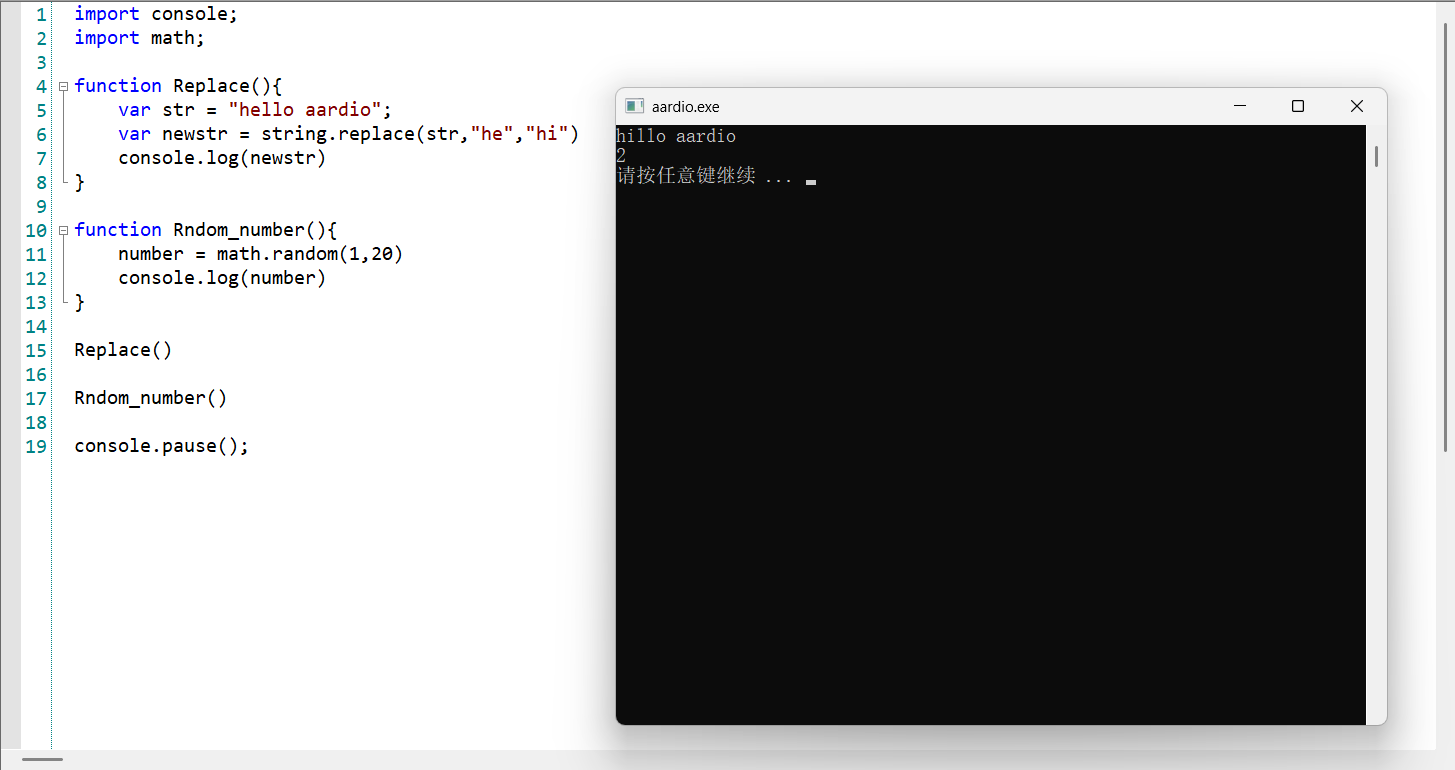Place cursor on the import console statement
The height and width of the screenshot is (770, 1455).
(155, 13)
